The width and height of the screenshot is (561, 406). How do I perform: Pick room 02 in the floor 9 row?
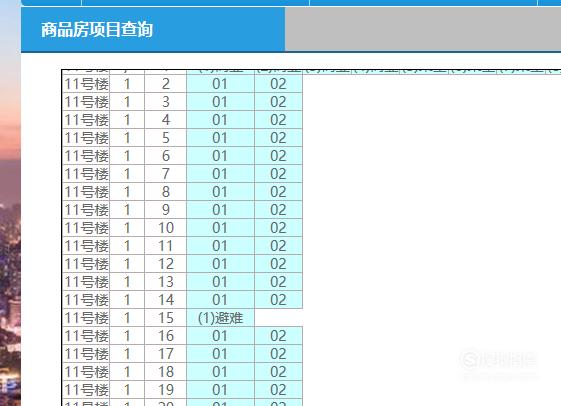(x=278, y=210)
